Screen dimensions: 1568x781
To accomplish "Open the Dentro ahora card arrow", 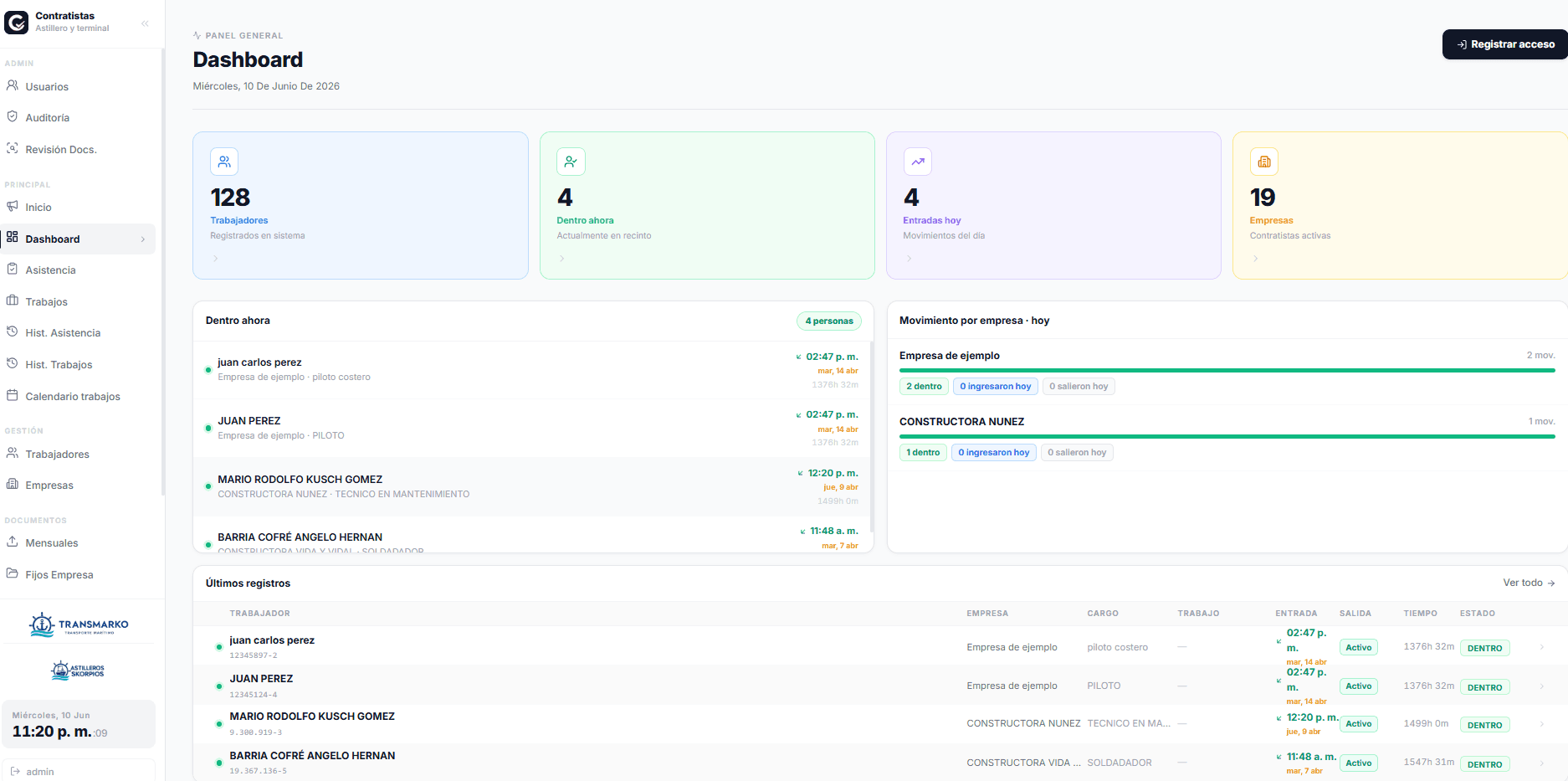I will coord(561,259).
